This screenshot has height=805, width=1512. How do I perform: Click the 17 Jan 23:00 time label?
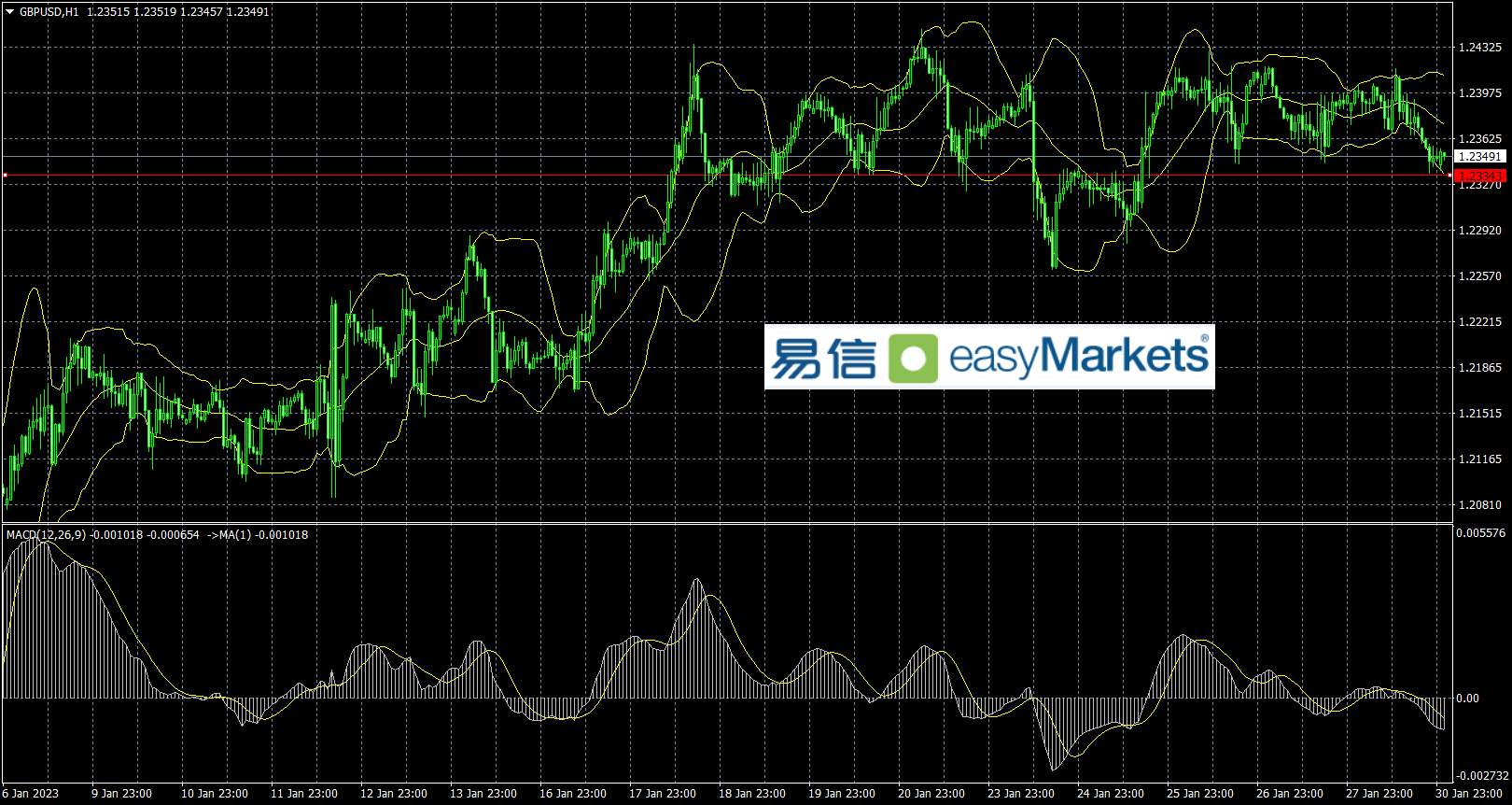coord(663,794)
